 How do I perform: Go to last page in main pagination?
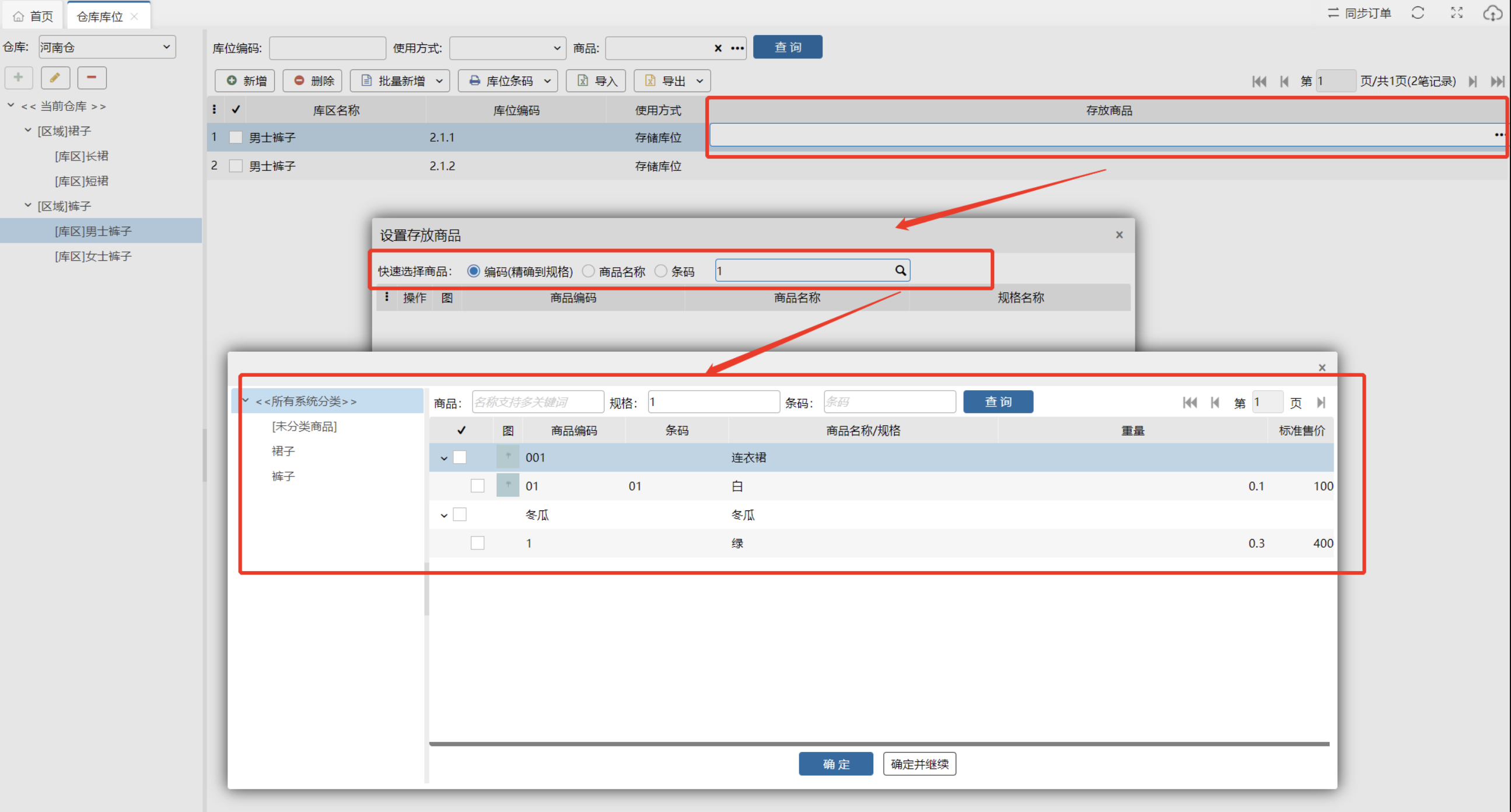(x=1497, y=82)
